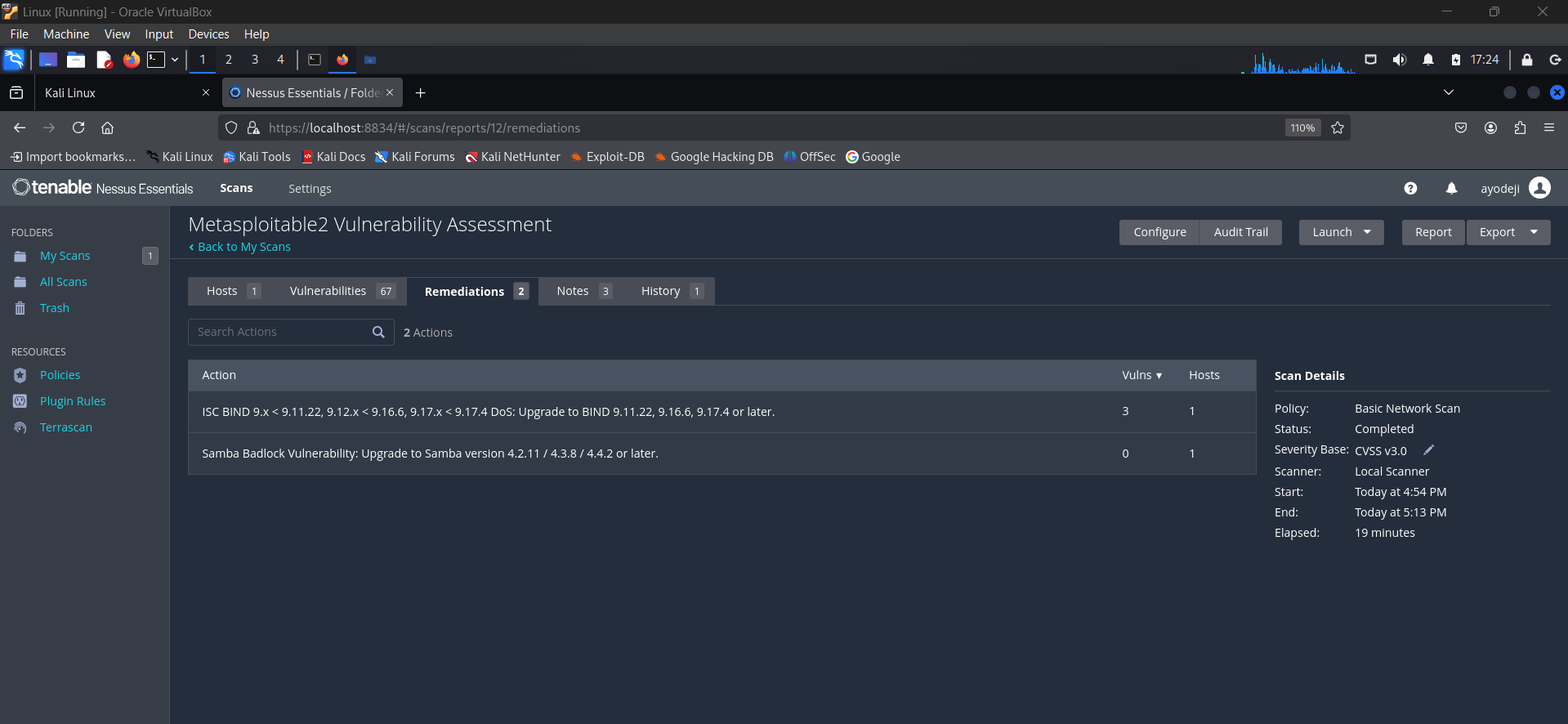The image size is (1568, 724).
Task: Switch to the History tab
Action: [x=672, y=291]
